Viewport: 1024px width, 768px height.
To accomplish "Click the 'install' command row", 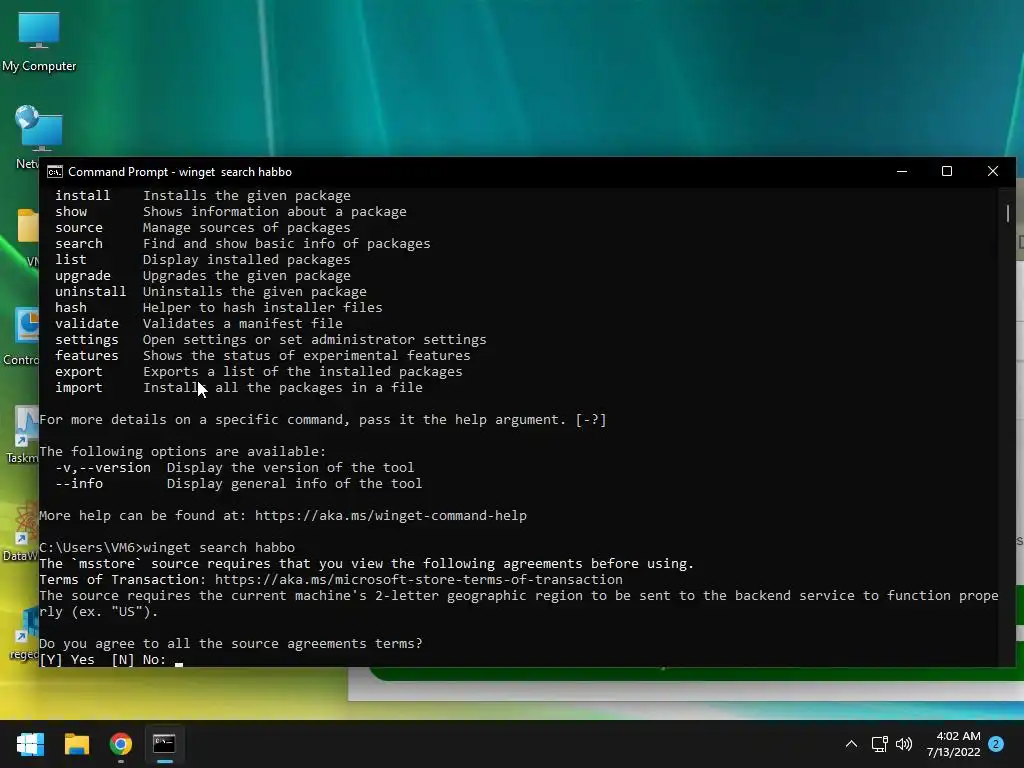I will click(x=202, y=196).
